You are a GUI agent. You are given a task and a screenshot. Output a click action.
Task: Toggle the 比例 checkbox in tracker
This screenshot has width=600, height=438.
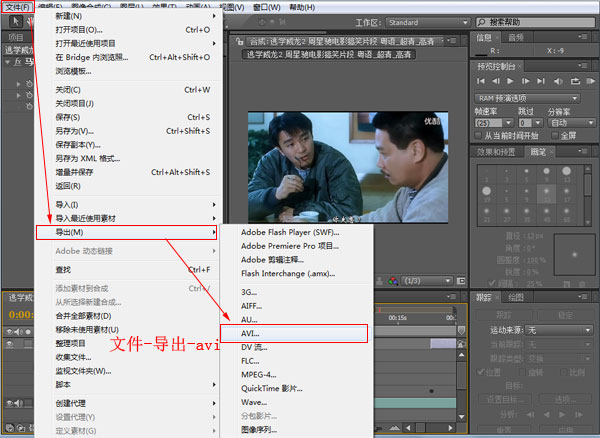point(564,372)
